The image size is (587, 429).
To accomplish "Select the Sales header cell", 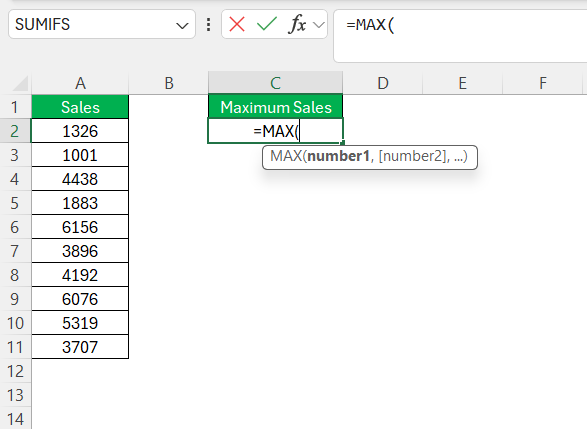I will [x=80, y=107].
